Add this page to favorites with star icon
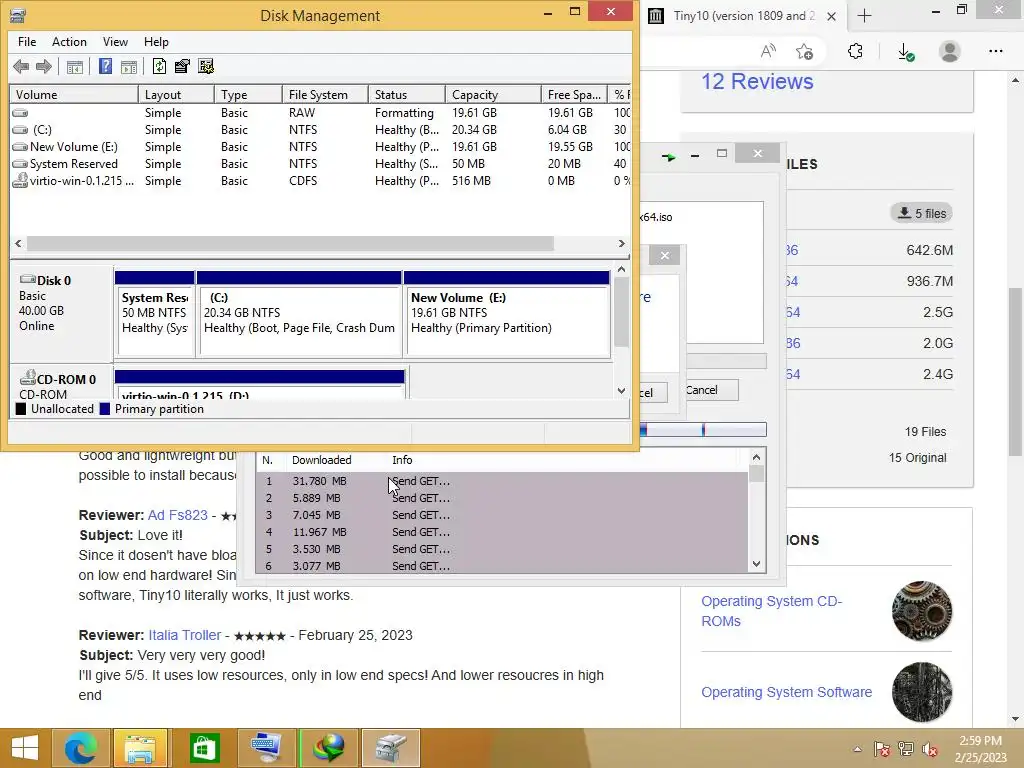 pos(805,51)
